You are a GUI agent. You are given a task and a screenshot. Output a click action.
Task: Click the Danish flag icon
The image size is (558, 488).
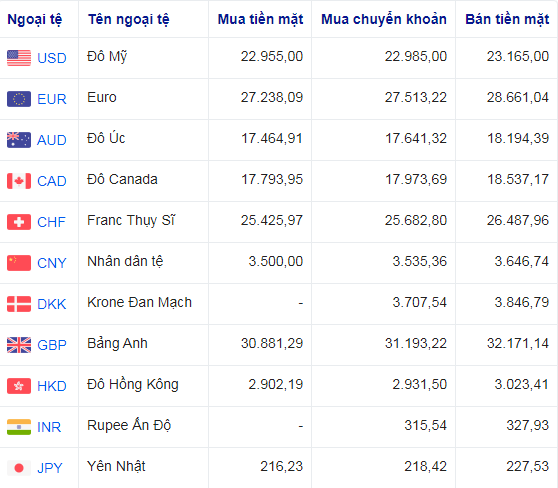pos(19,304)
